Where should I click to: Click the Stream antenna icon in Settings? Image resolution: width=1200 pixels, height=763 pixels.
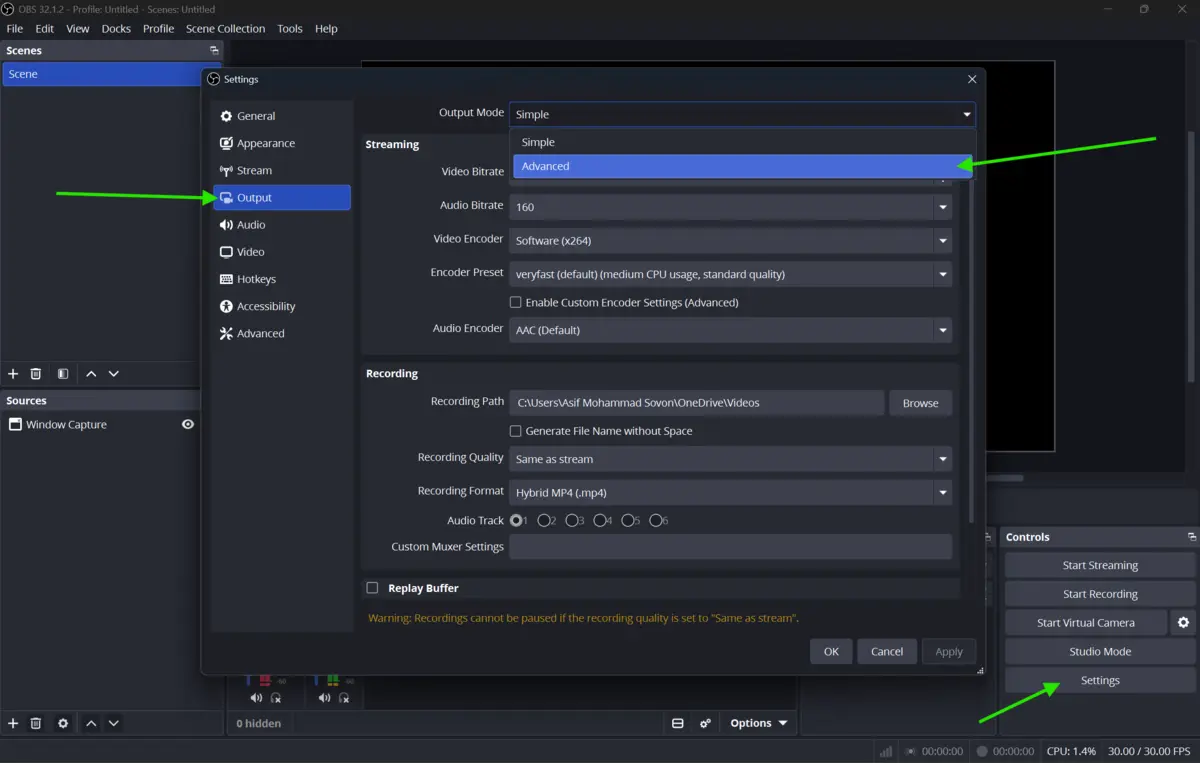[226, 170]
